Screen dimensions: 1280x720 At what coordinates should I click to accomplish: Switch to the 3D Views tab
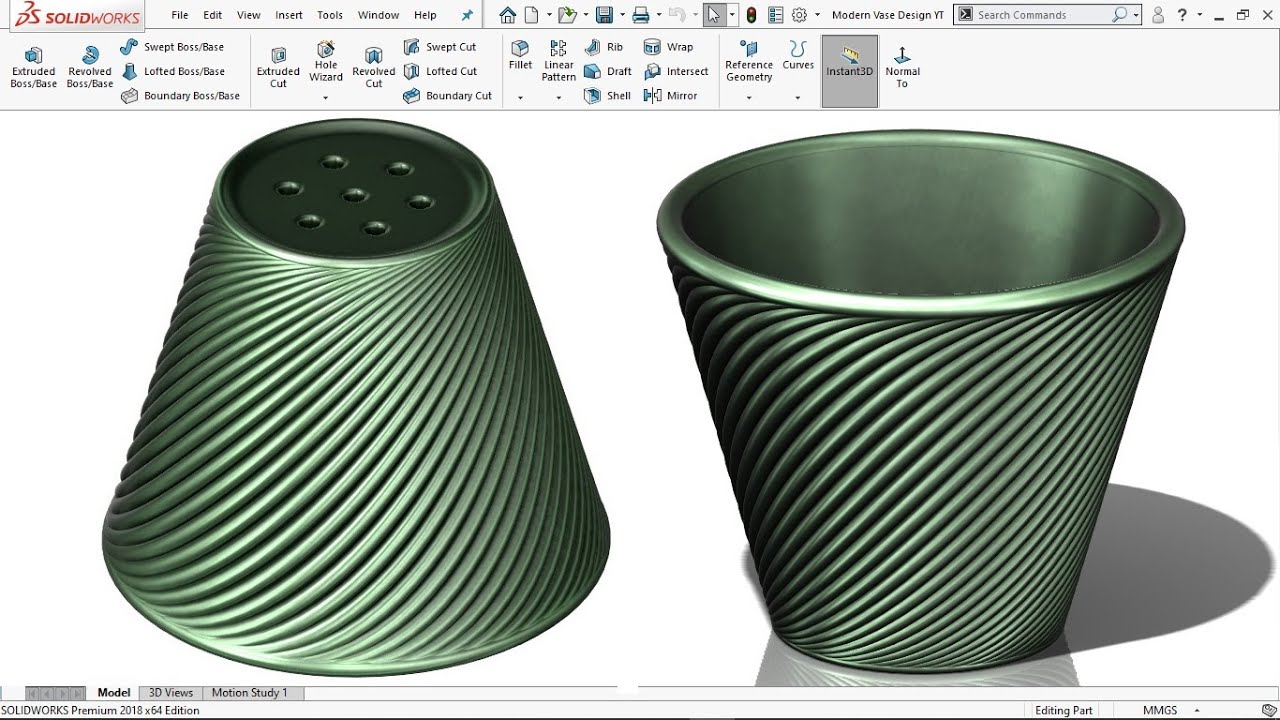pos(171,692)
